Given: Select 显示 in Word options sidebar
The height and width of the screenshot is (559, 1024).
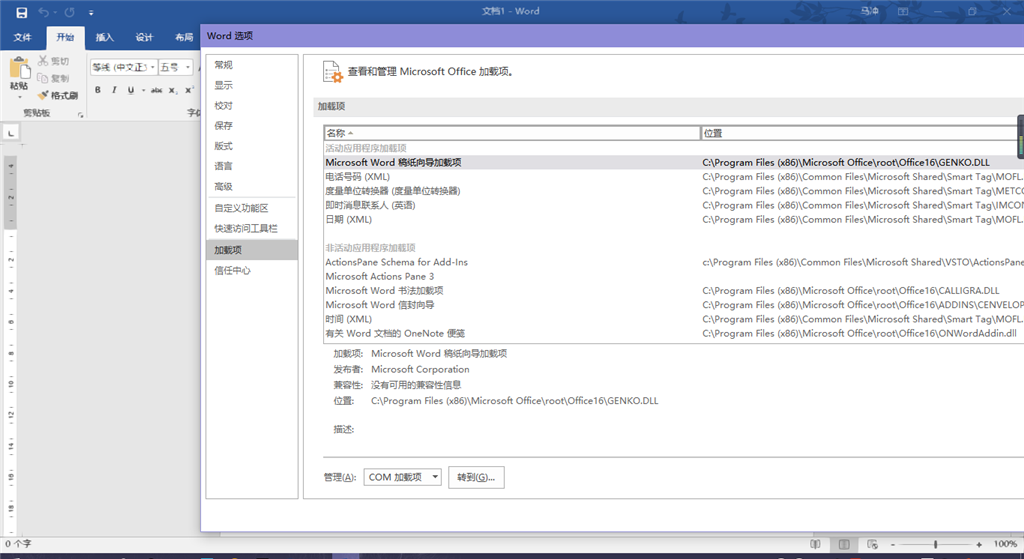Looking at the screenshot, I should point(252,85).
